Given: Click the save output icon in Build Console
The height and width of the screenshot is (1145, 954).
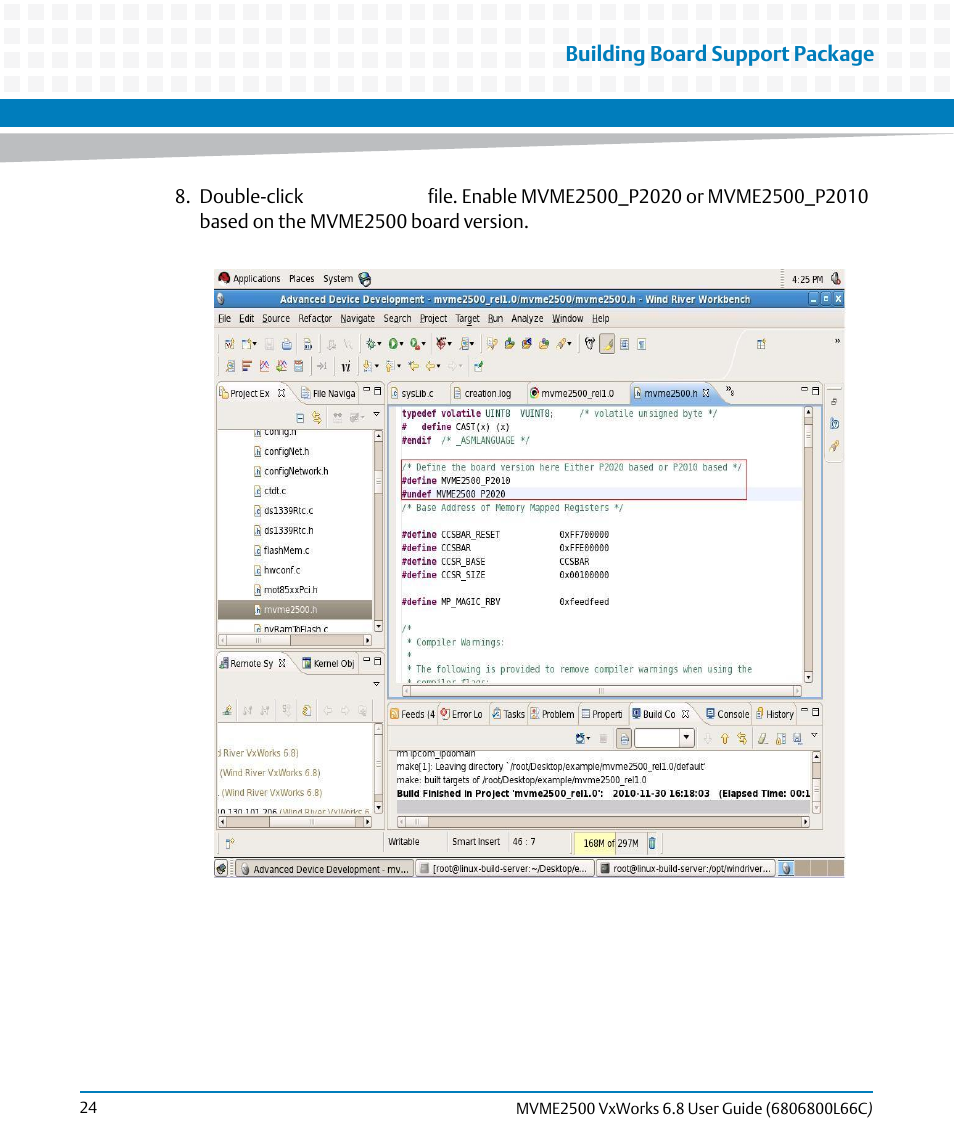Looking at the screenshot, I should click(797, 738).
